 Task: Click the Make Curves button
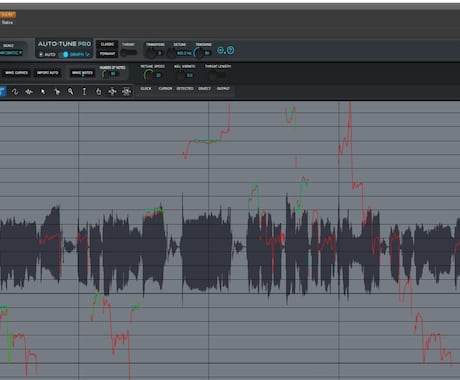click(16, 73)
